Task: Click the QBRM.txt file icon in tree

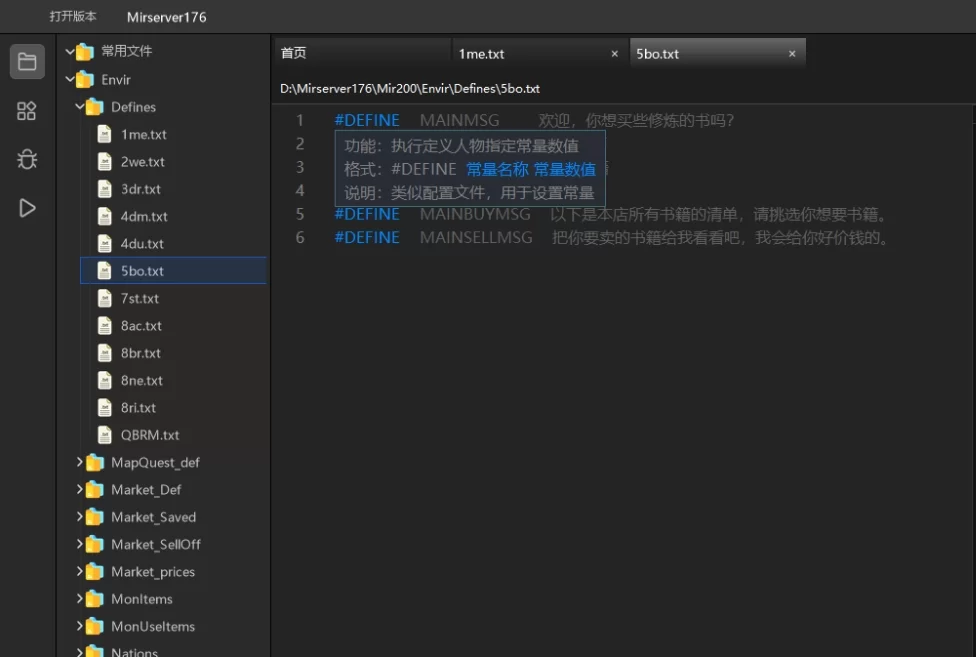Action: click(105, 435)
